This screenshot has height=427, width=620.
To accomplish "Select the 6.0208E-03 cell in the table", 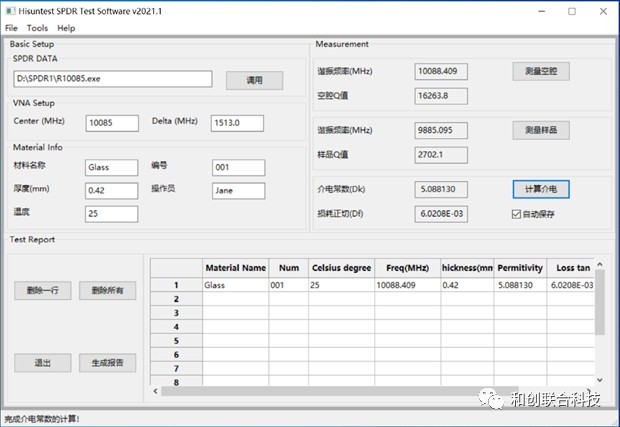I will coord(571,285).
